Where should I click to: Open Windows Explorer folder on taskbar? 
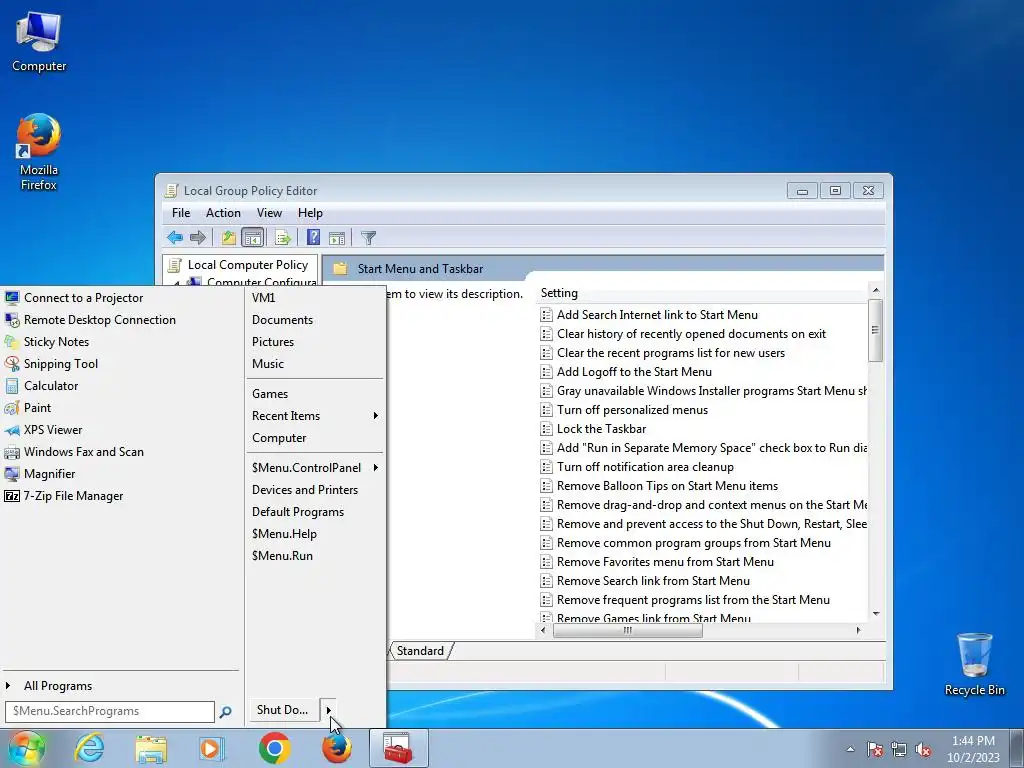pyautogui.click(x=151, y=748)
